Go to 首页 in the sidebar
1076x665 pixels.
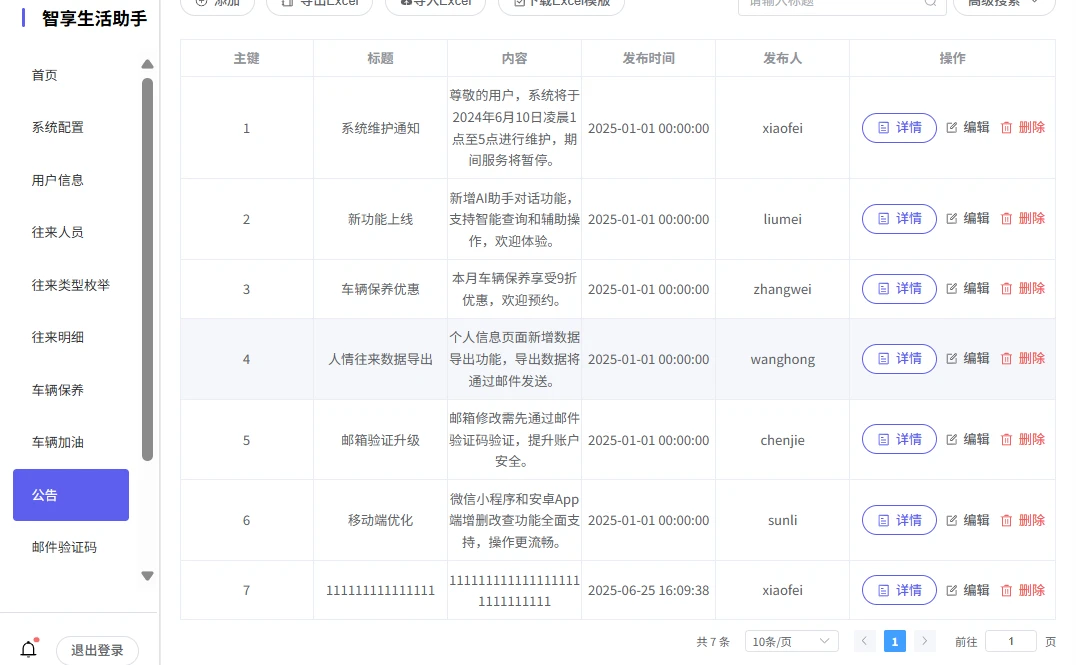coord(45,75)
